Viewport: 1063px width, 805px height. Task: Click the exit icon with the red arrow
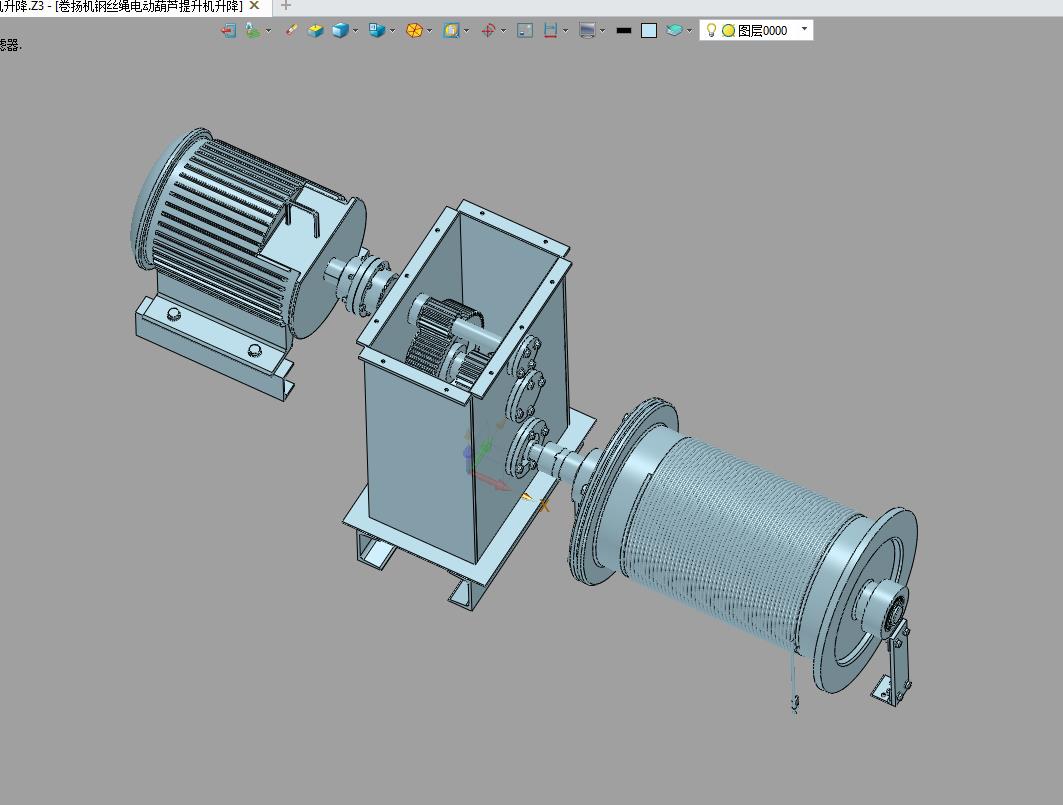(x=228, y=31)
